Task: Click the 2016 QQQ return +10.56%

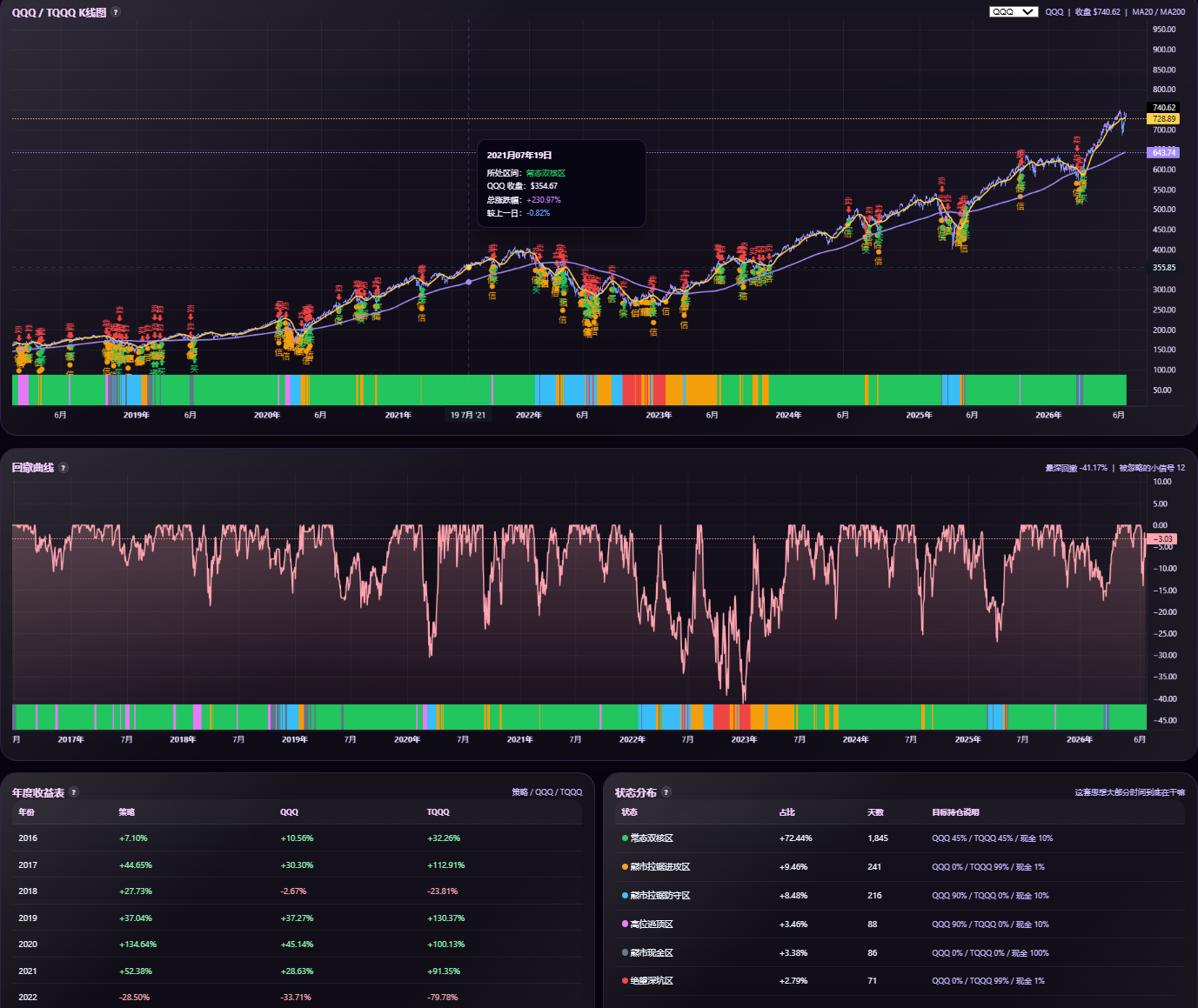Action: [297, 838]
